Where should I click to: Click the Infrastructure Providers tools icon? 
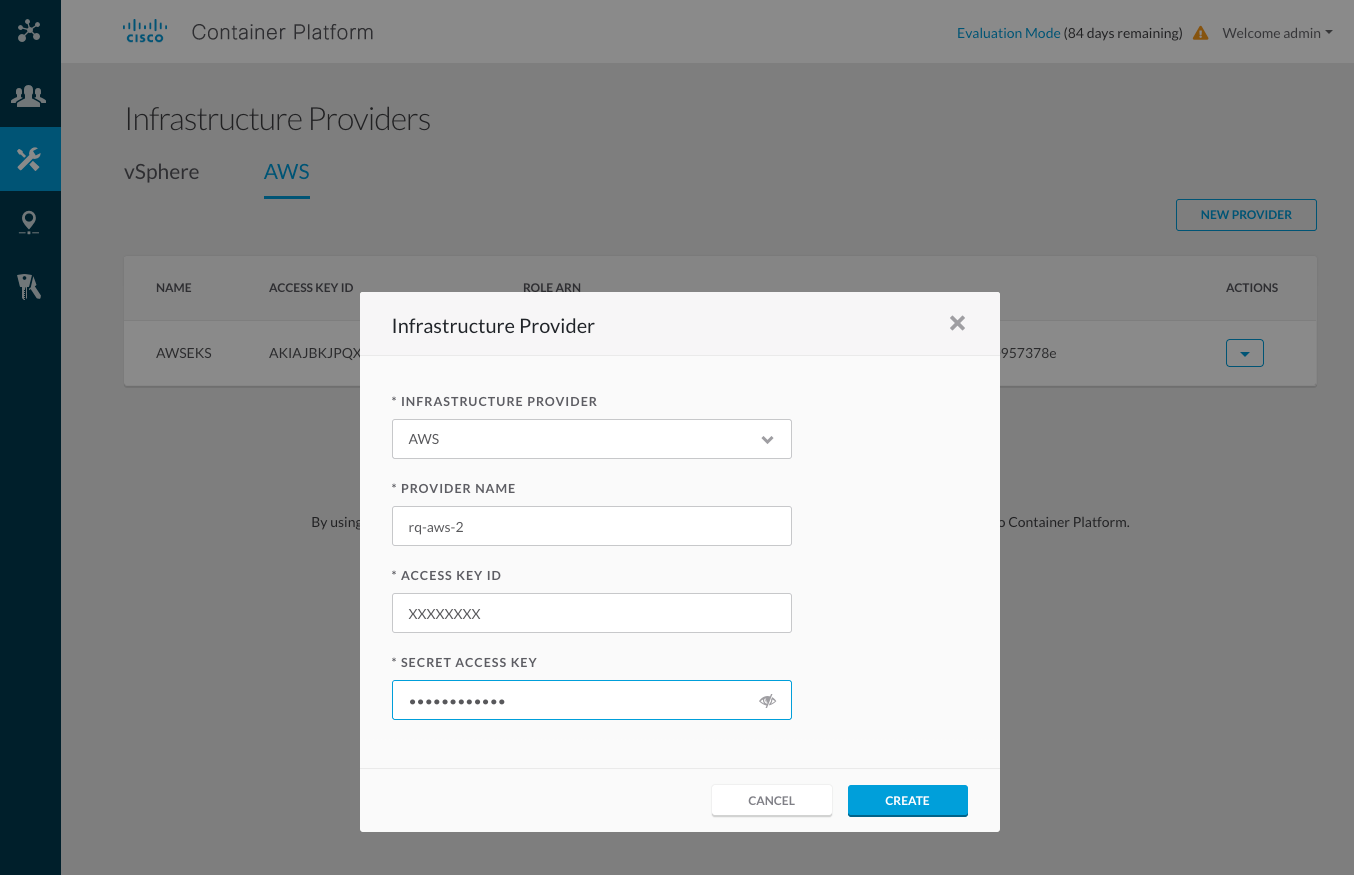click(30, 159)
